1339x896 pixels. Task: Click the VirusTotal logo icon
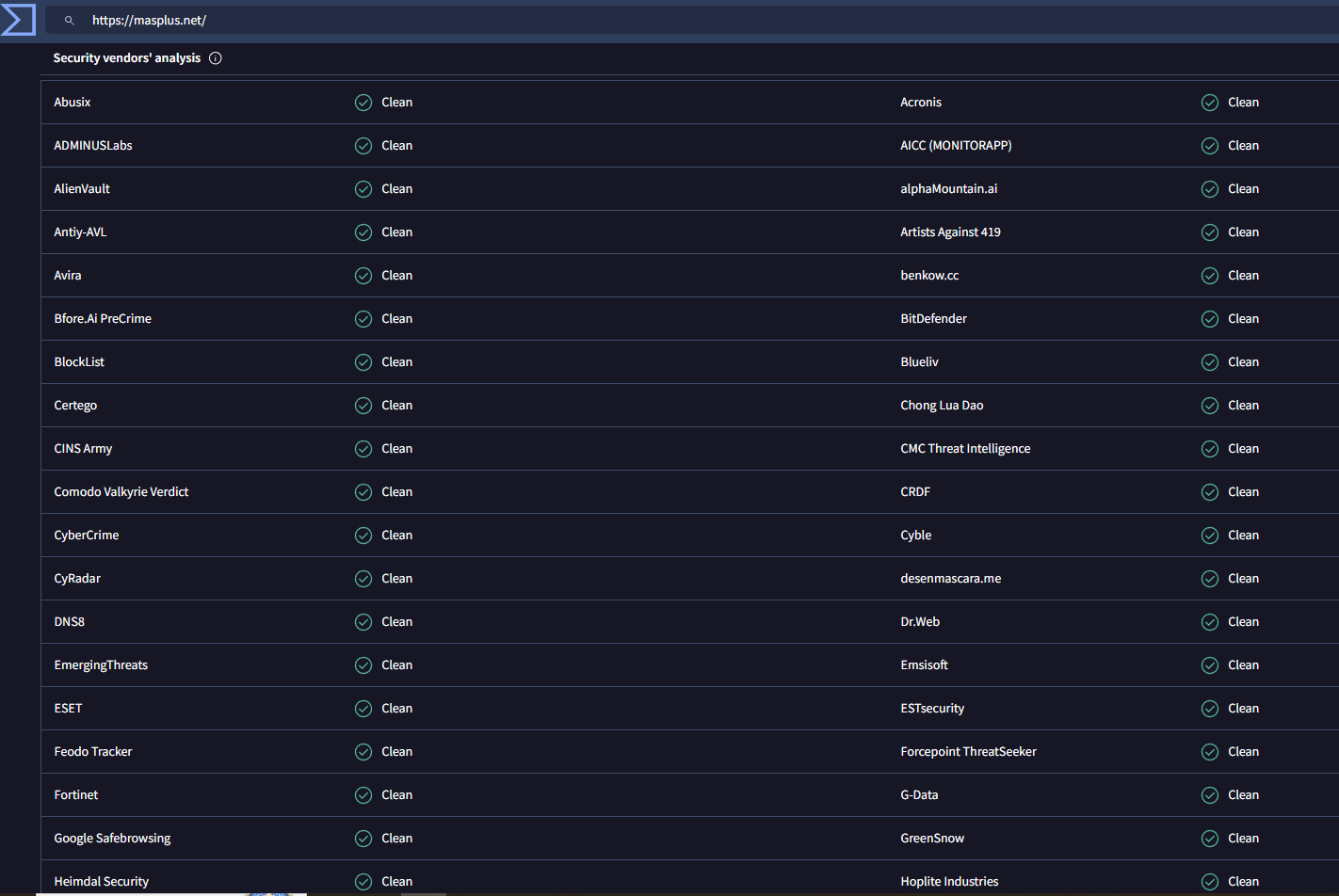(x=18, y=20)
